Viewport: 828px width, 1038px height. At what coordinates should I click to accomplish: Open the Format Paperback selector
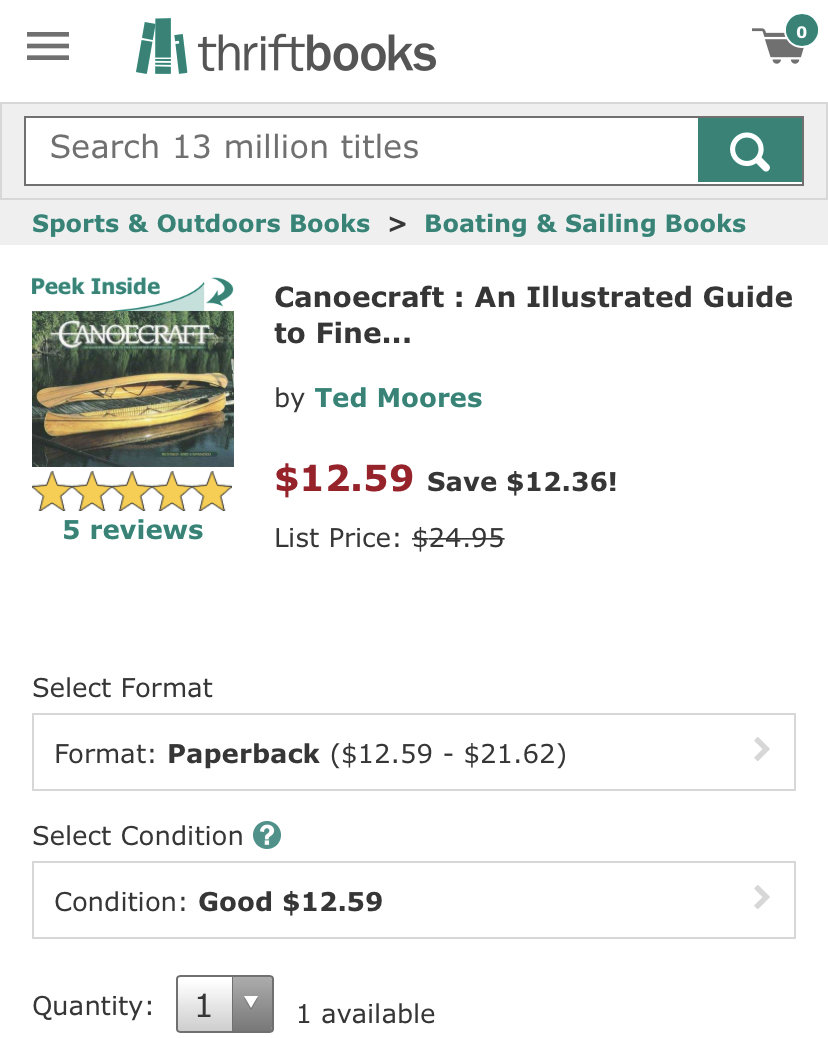[414, 752]
